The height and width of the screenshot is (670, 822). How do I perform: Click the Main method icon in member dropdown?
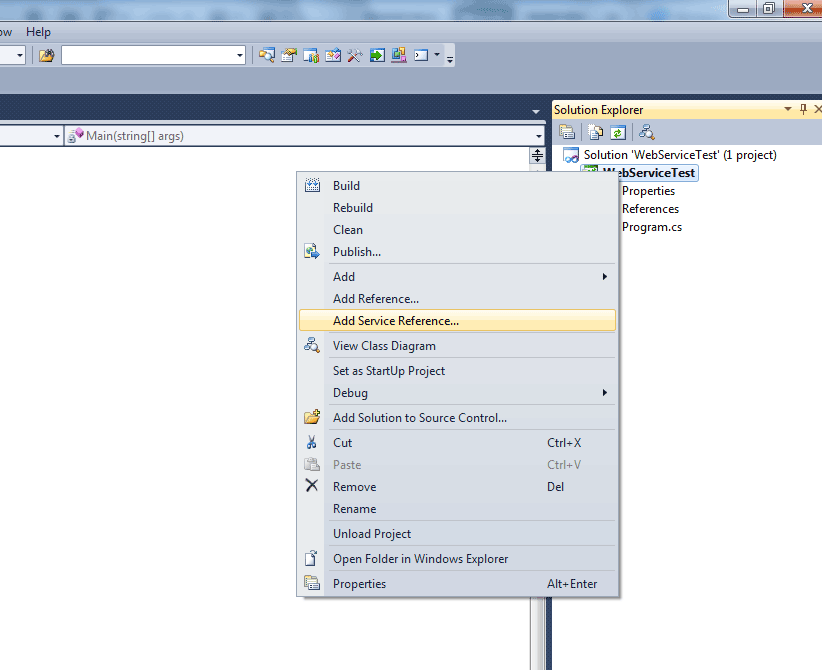click(x=76, y=136)
